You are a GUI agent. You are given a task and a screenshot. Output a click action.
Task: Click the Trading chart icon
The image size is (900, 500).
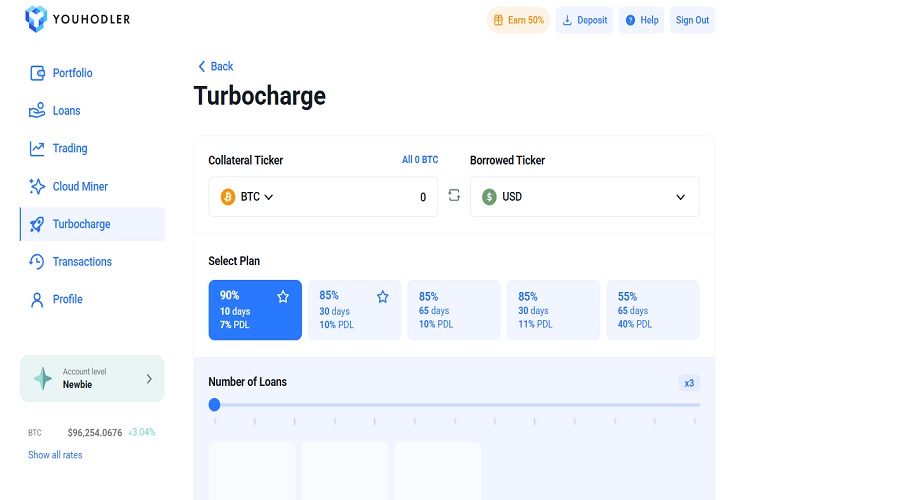37,149
